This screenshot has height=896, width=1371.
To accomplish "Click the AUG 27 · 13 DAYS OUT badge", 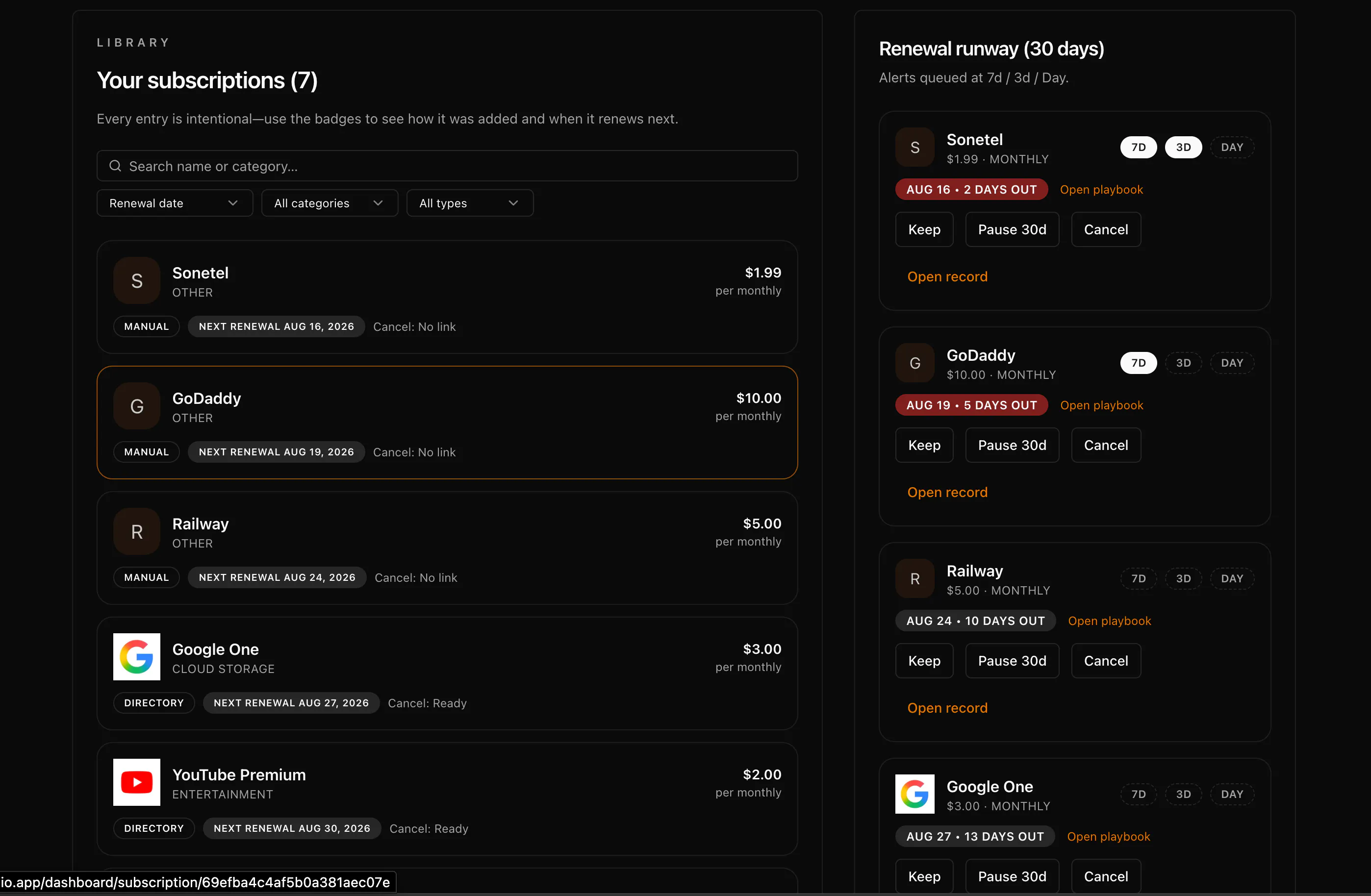I will (975, 837).
